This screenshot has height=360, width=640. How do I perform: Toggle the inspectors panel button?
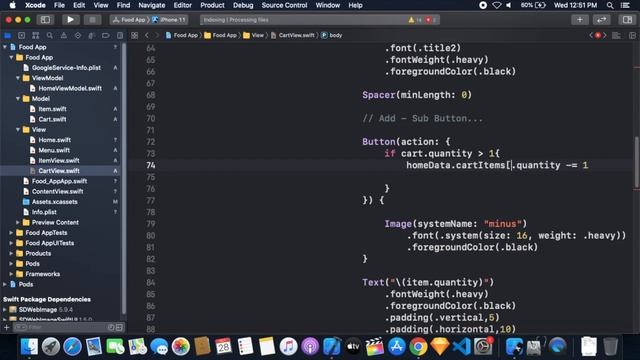click(x=627, y=20)
